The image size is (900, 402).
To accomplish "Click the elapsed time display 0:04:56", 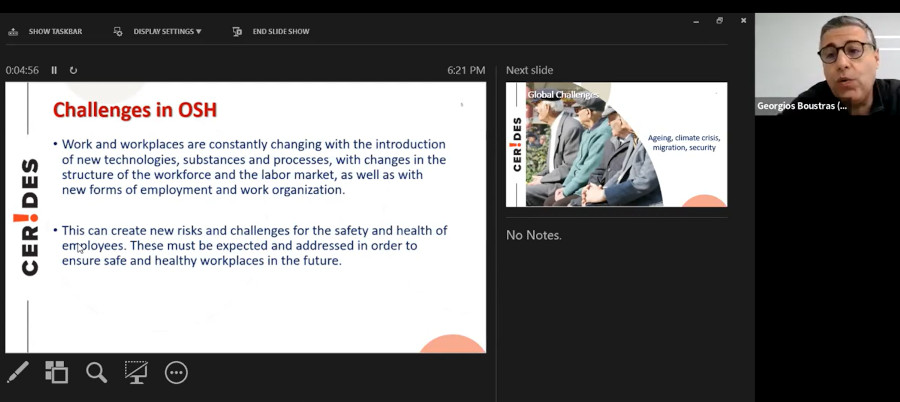I will pyautogui.click(x=22, y=70).
